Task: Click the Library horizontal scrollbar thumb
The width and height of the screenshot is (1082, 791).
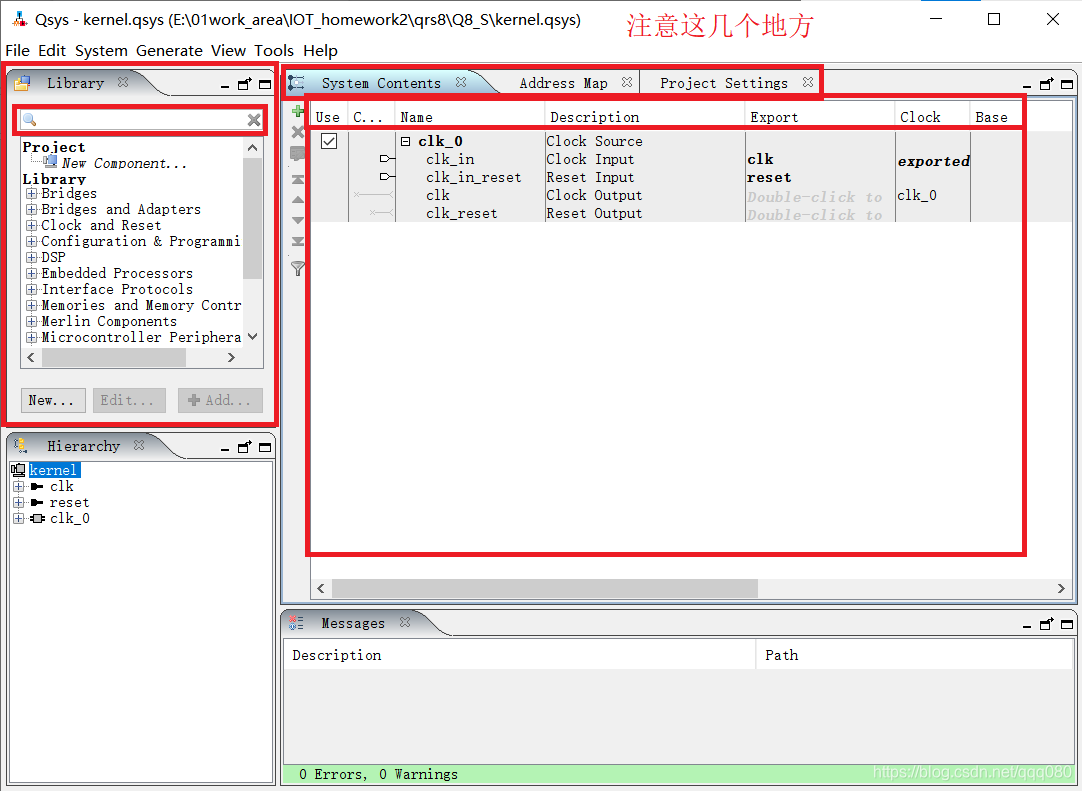Action: coord(113,357)
